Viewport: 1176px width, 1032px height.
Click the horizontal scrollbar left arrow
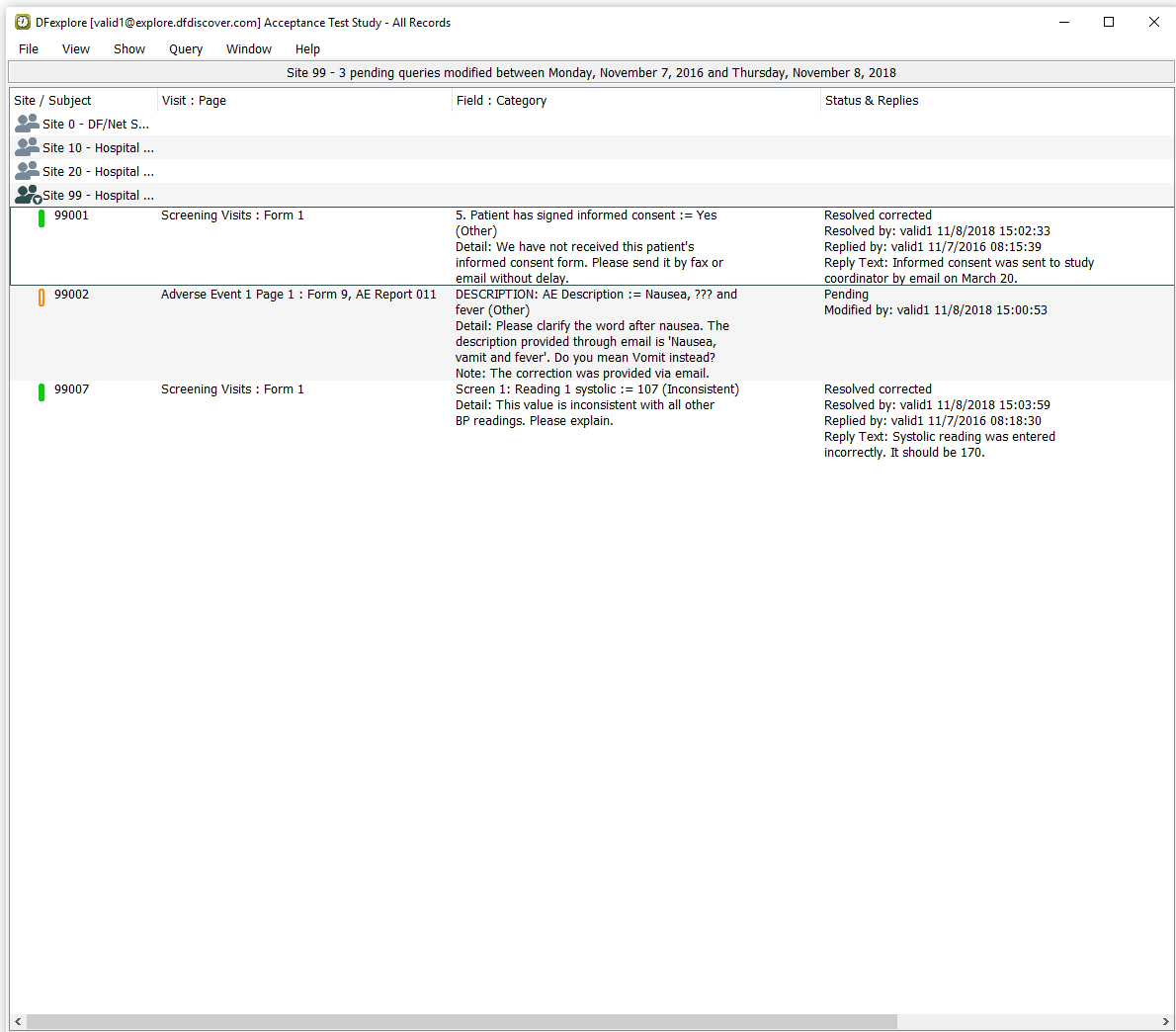coord(17,1021)
